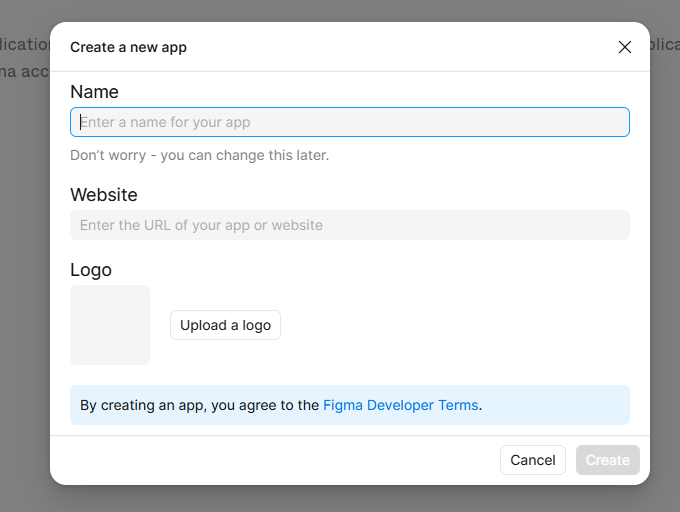Click the "Create a new app" dialog title
Image resolution: width=680 pixels, height=512 pixels.
(128, 47)
